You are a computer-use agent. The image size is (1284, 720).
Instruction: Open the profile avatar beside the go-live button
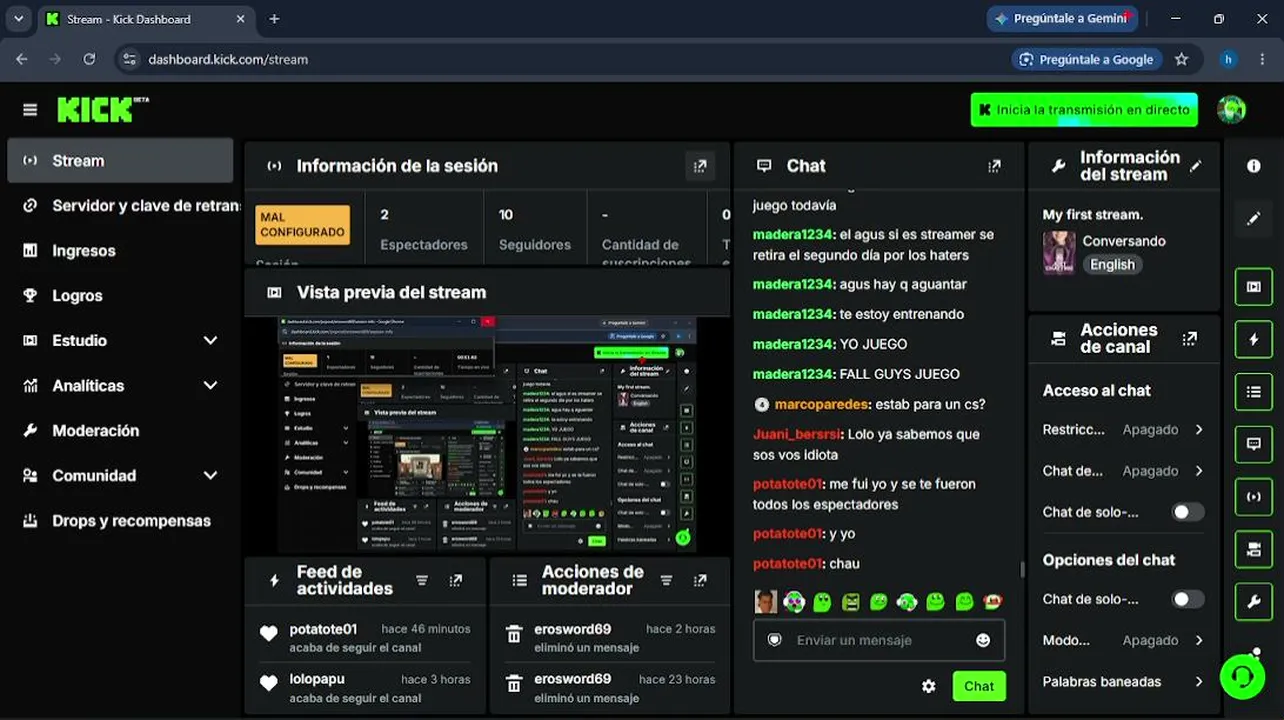coord(1231,110)
